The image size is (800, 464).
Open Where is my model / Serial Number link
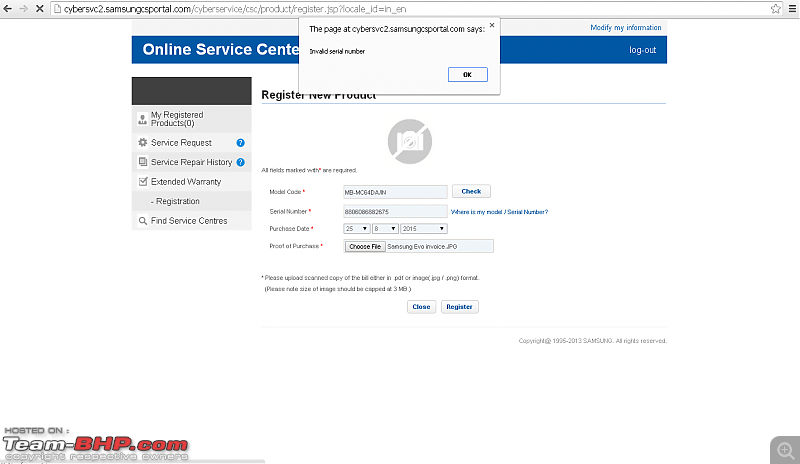pyautogui.click(x=499, y=212)
